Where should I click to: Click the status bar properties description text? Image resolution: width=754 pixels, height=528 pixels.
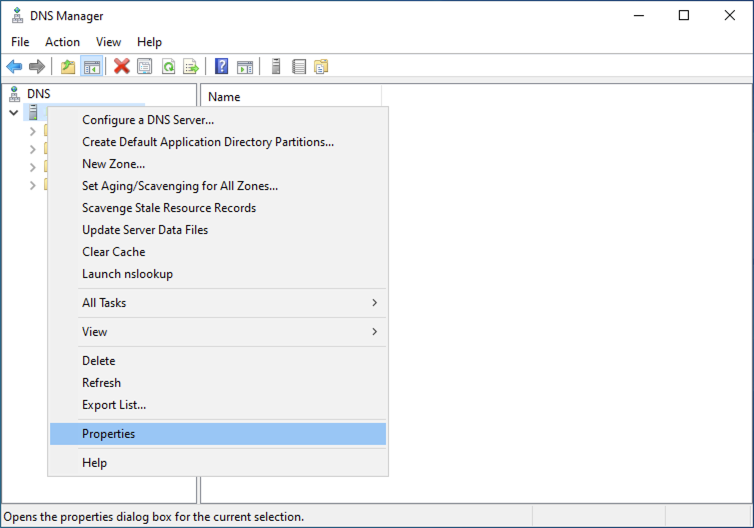(x=154, y=517)
